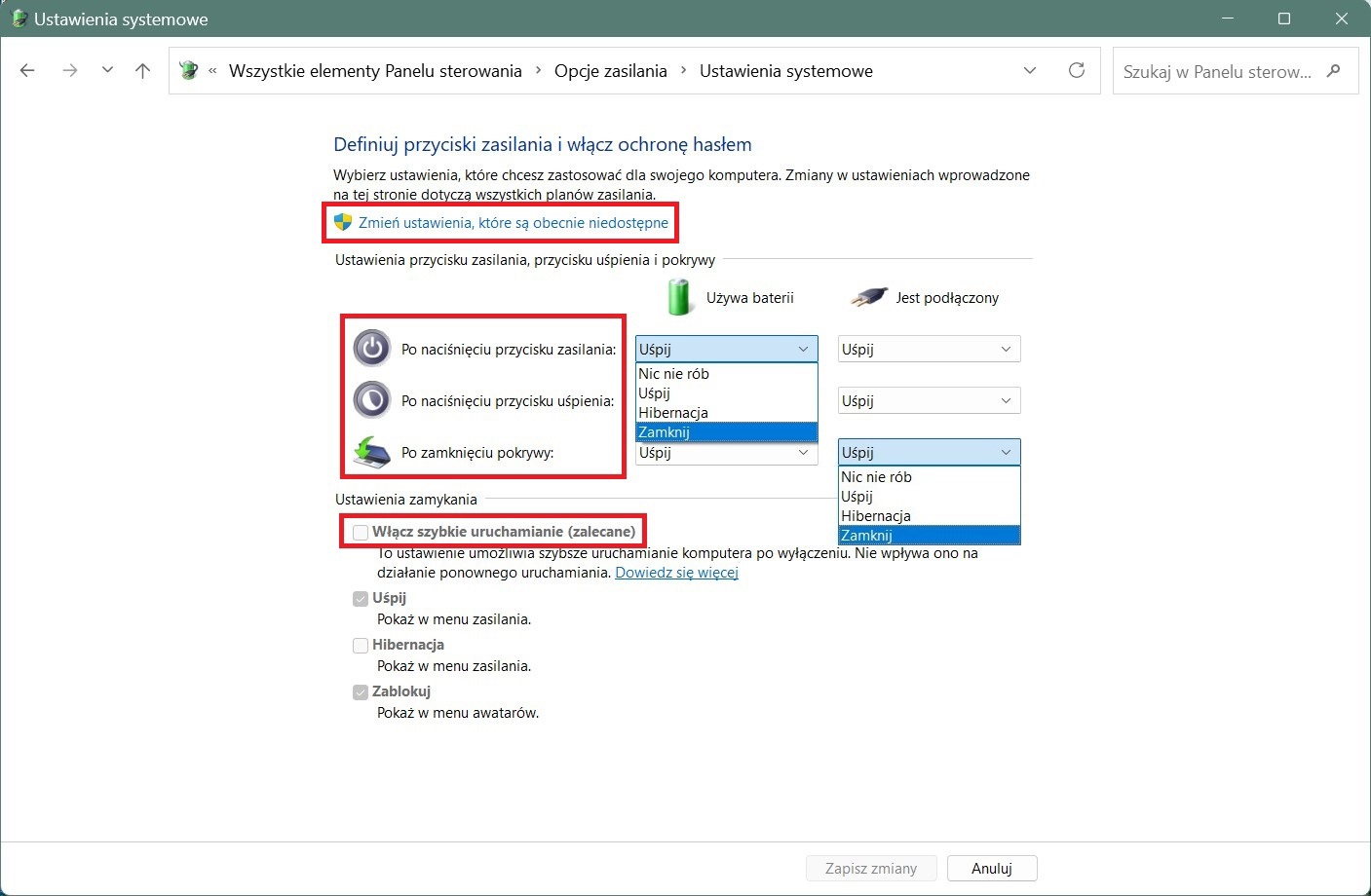Click the sleep button moon icon

pos(371,399)
